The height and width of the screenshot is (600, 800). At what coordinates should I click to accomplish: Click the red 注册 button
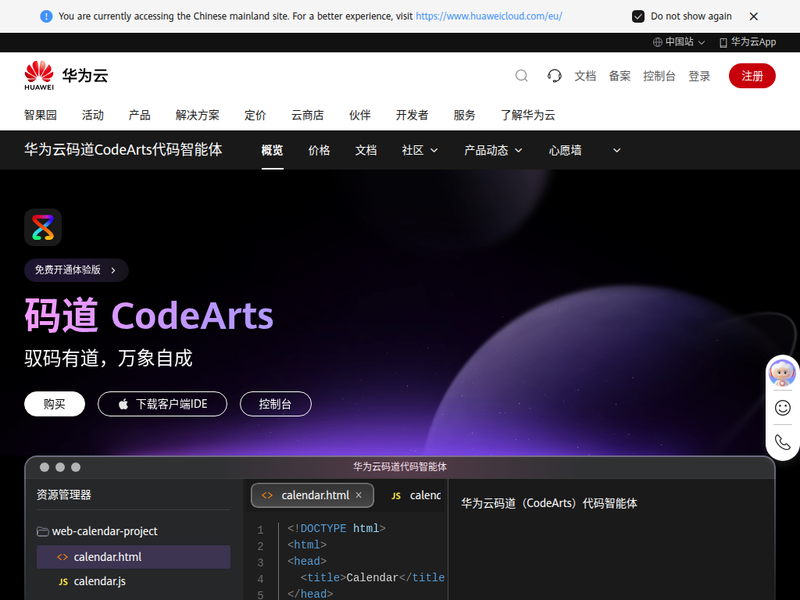point(752,76)
